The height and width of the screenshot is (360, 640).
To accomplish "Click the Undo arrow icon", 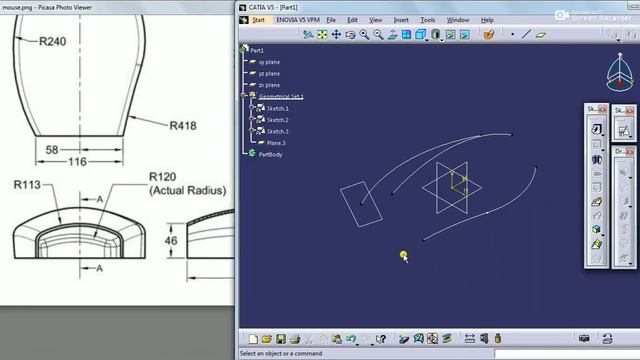I will (351, 339).
